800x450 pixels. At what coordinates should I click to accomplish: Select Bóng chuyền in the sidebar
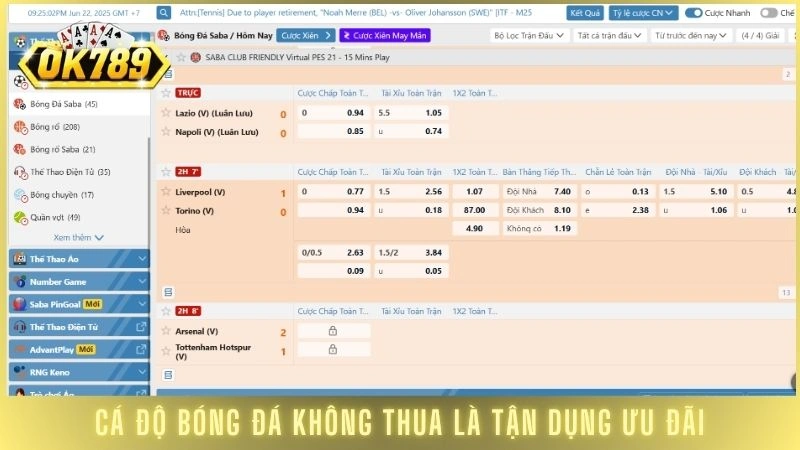61,195
